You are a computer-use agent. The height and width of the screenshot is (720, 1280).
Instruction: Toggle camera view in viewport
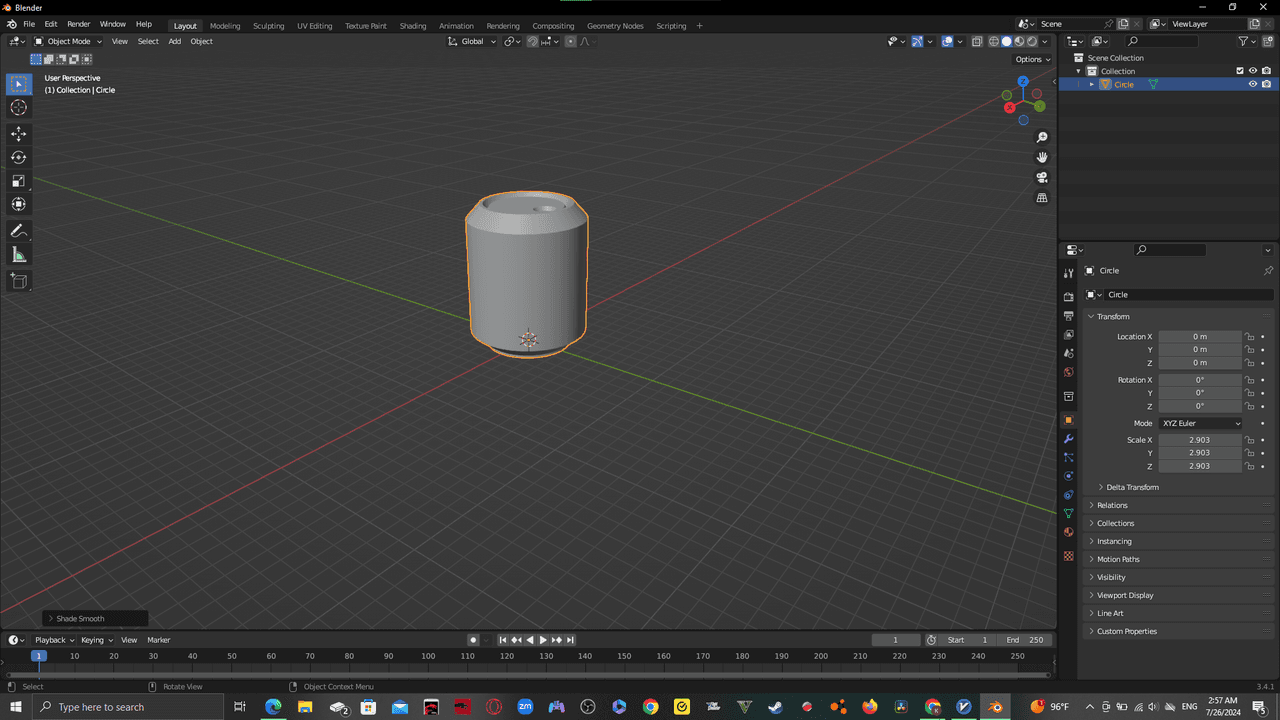(1042, 178)
